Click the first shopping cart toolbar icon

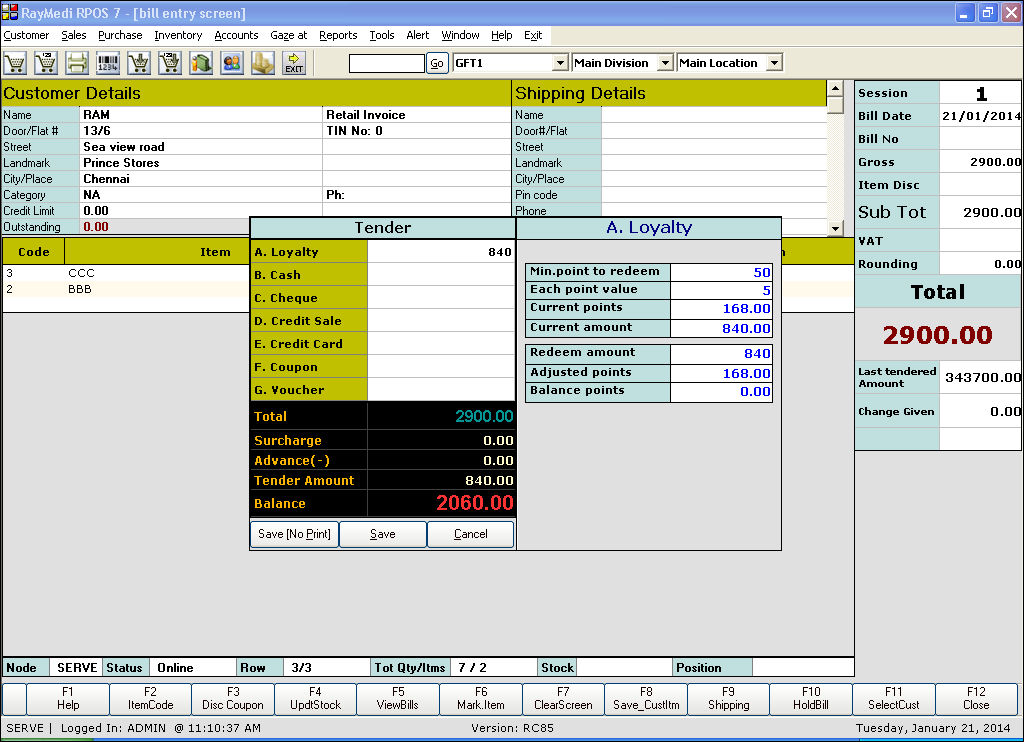15,63
